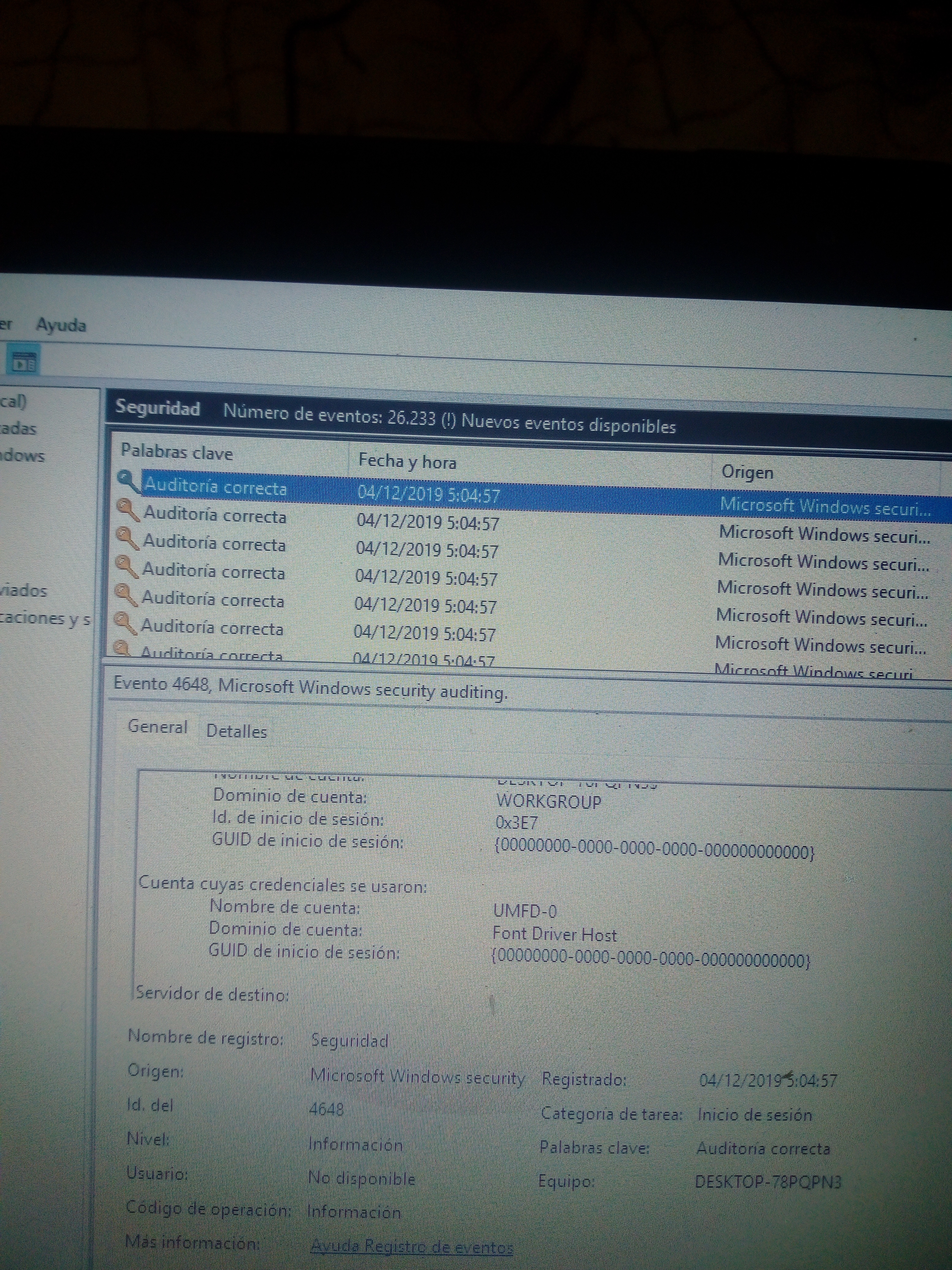952x1270 pixels.
Task: Open the Ayuda menu
Action: [61, 325]
